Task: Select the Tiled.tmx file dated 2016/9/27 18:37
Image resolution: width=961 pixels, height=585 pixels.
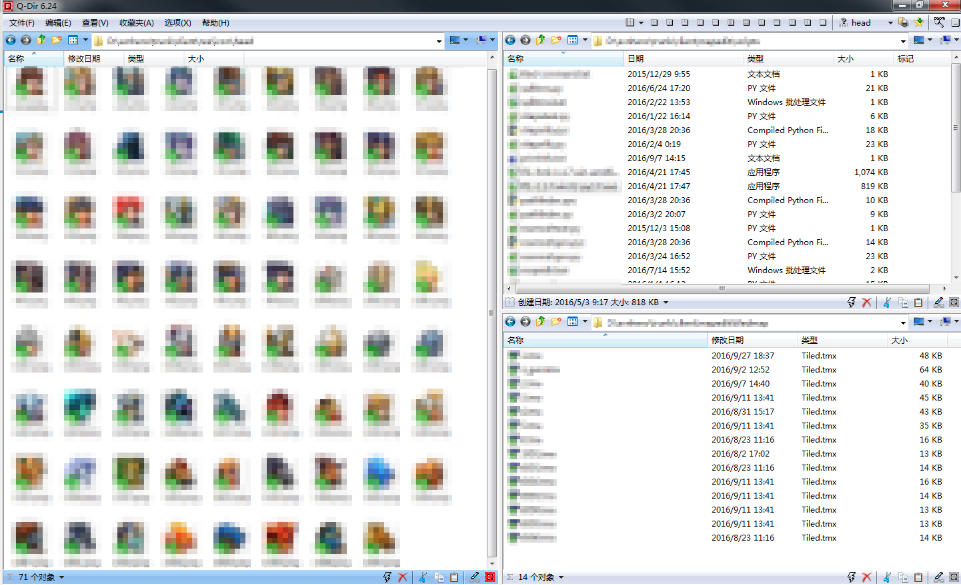Action: pyautogui.click(x=726, y=356)
